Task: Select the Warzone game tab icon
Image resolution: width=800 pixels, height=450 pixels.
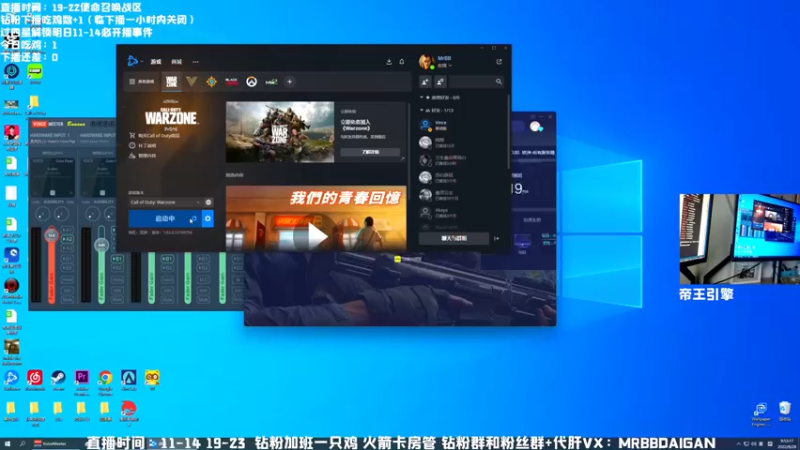Action: 171,82
